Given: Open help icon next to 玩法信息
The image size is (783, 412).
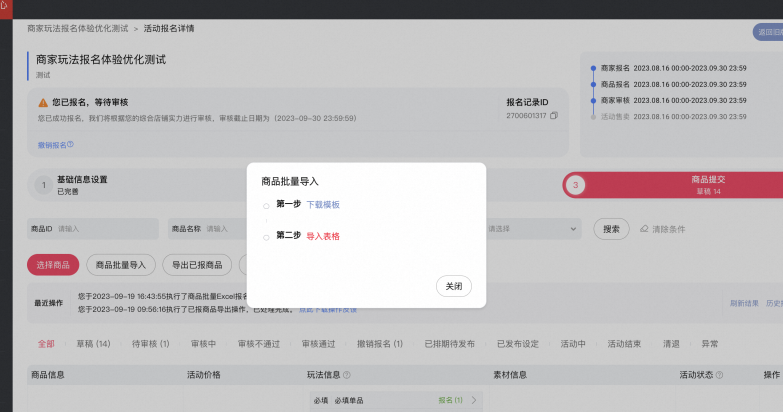Looking at the screenshot, I should click(347, 375).
